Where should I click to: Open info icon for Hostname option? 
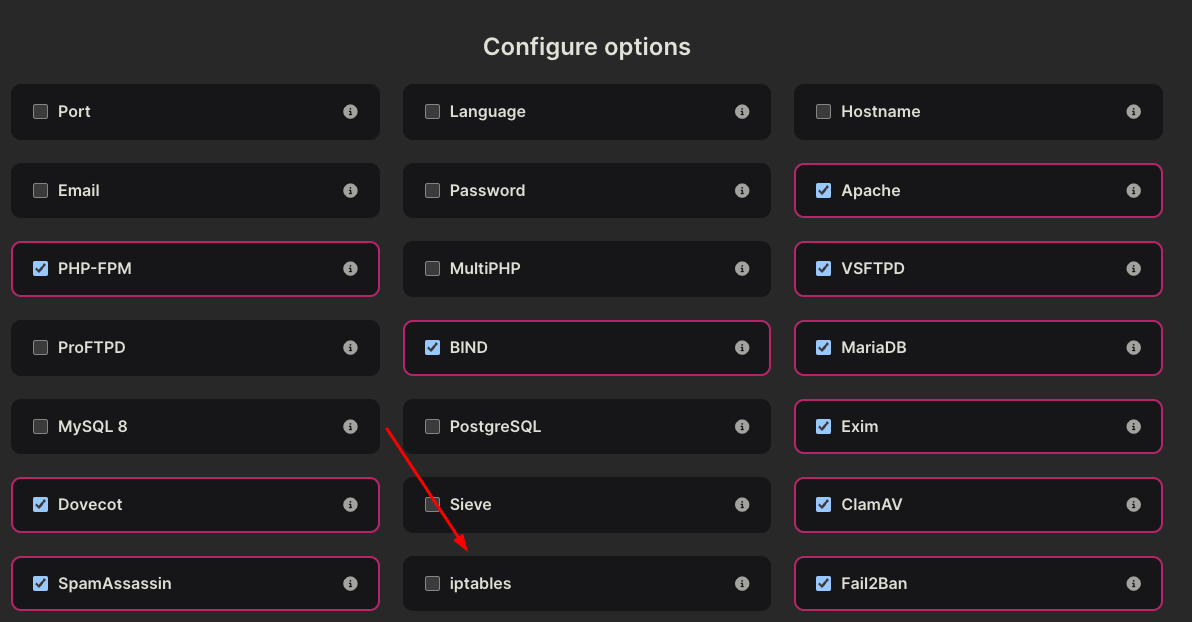(1133, 112)
